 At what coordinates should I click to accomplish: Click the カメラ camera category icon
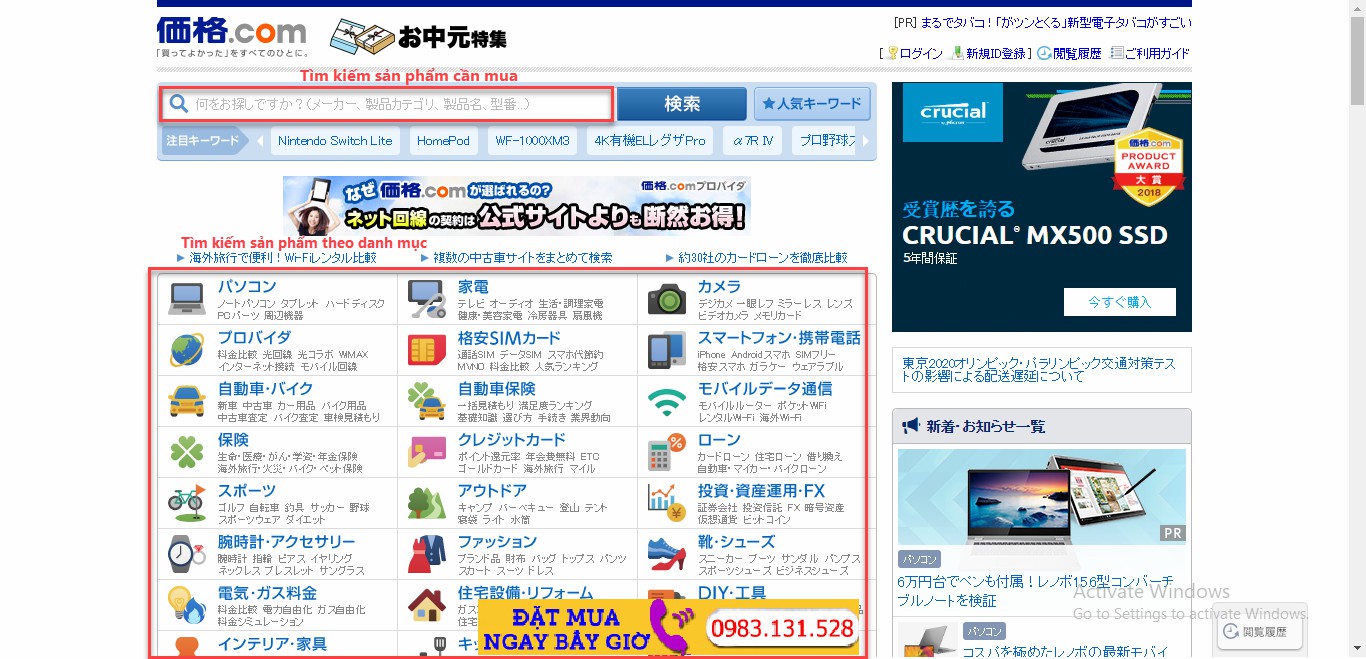(x=667, y=299)
